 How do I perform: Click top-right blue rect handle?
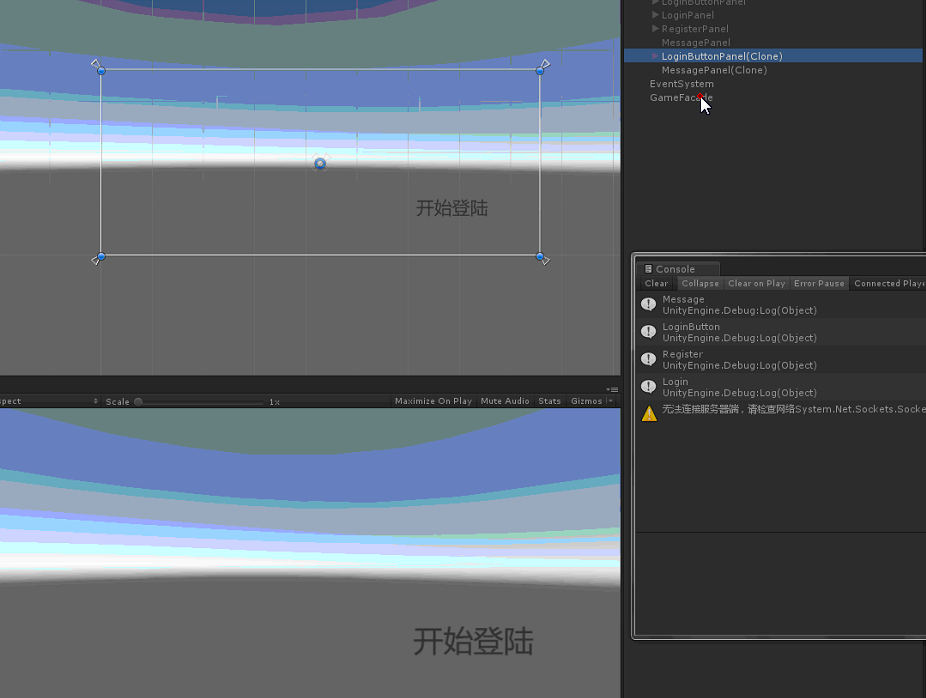coord(540,71)
